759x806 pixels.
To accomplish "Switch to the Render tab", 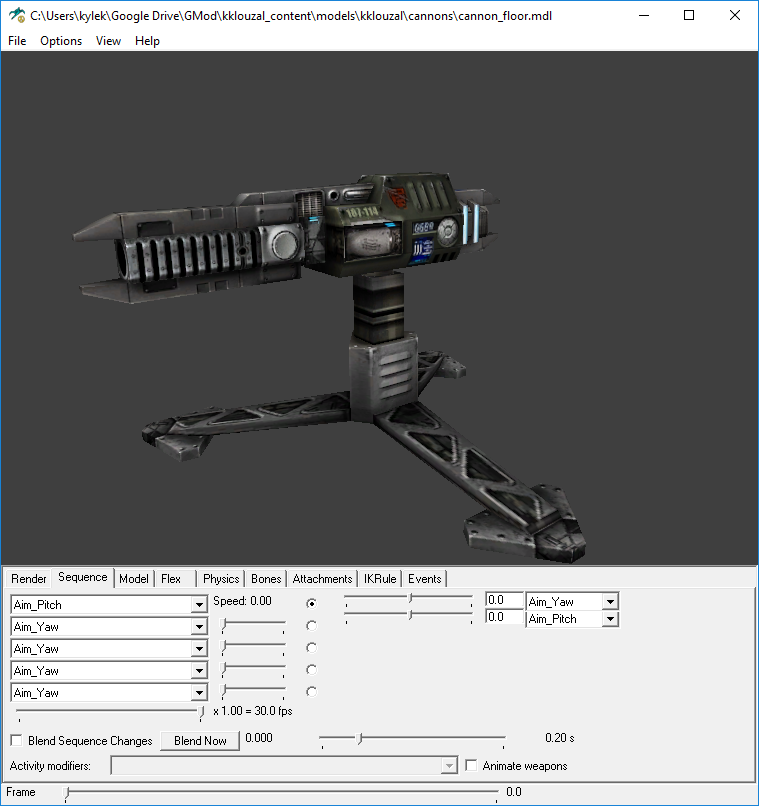I will pos(29,579).
